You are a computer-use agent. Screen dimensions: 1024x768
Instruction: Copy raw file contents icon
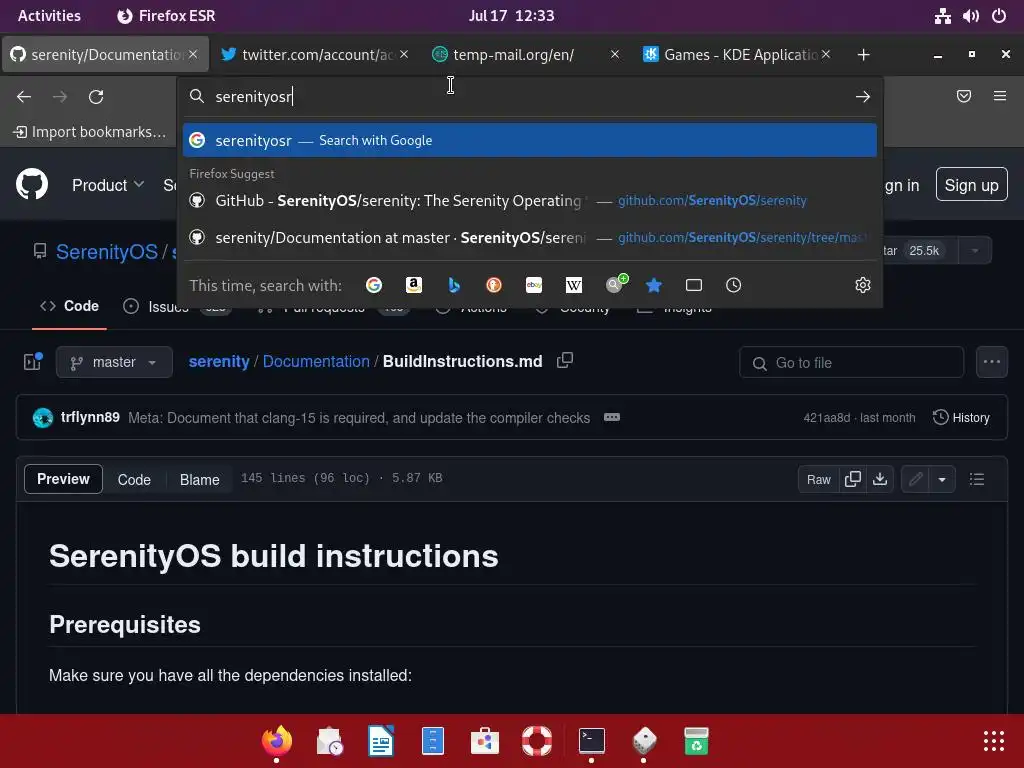coord(853,479)
